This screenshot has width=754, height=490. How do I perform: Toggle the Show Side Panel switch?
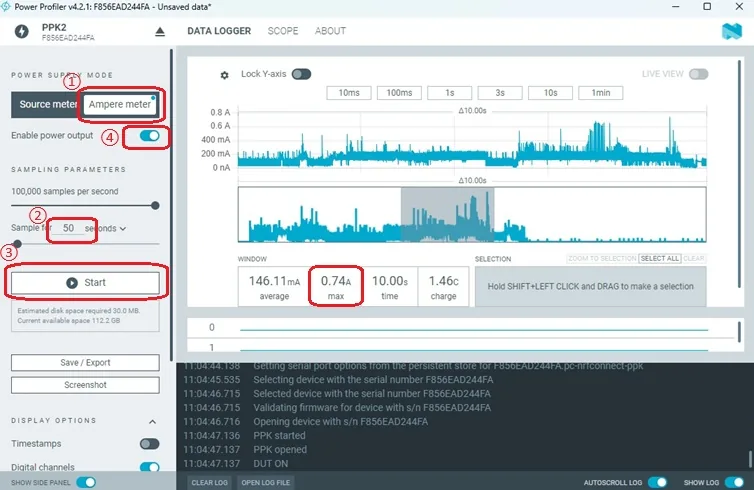[x=86, y=482]
